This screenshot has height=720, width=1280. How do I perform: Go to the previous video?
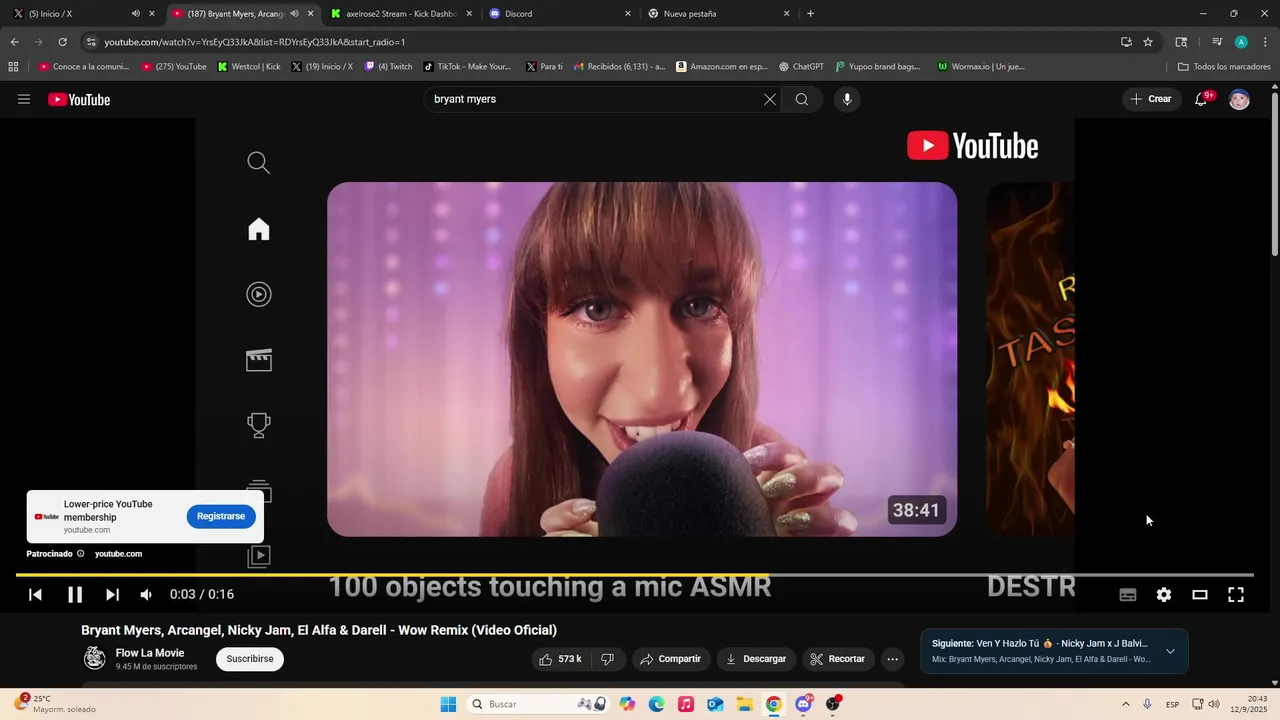[x=35, y=594]
